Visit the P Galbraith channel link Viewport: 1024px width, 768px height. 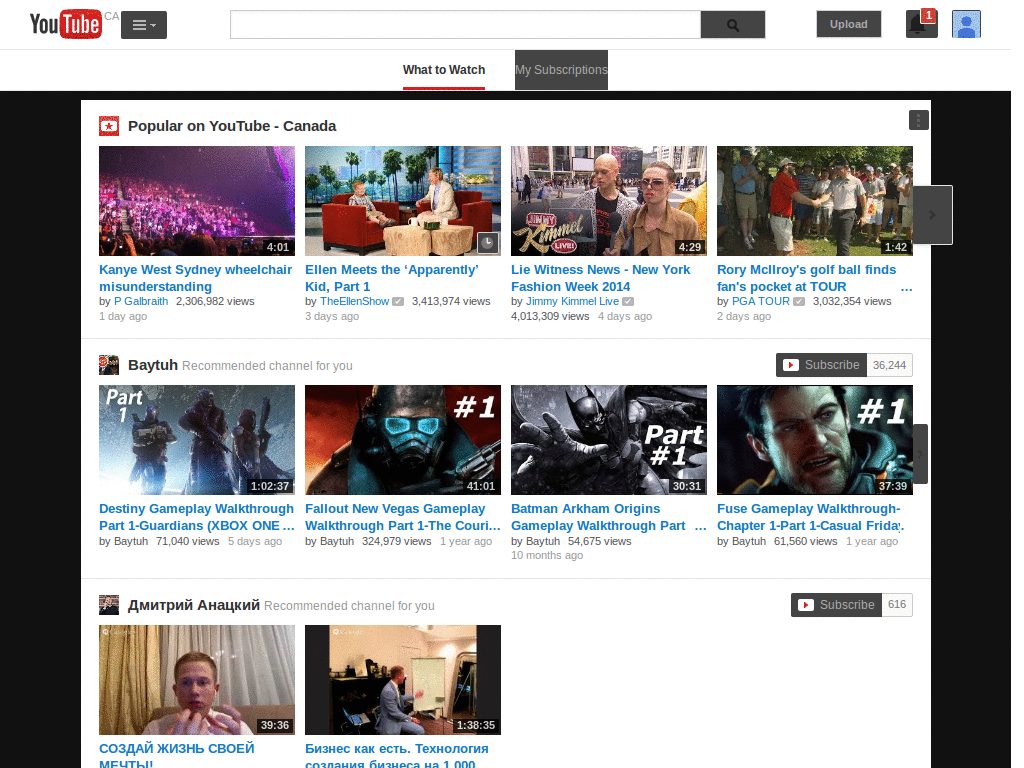click(x=141, y=301)
